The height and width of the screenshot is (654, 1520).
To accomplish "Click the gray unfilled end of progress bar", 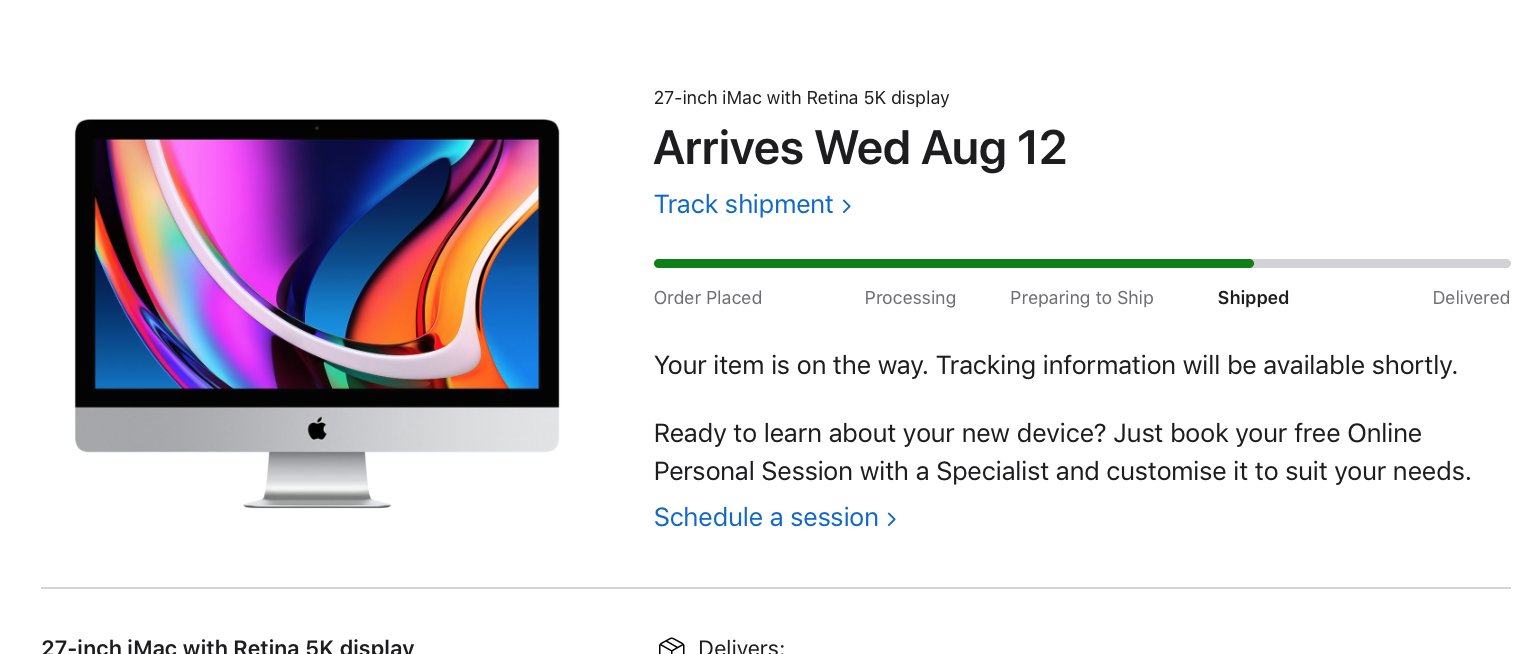I will [x=1382, y=264].
